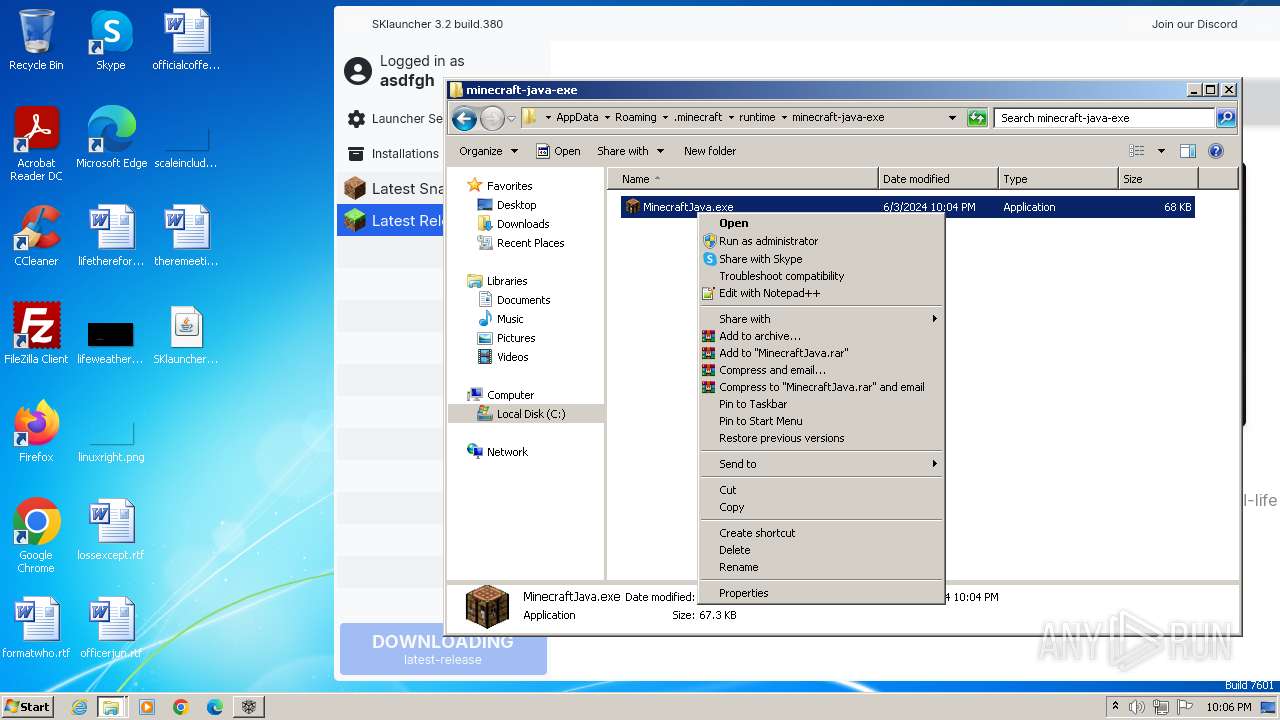Expand the Send to submenu
The image size is (1280, 720).
coord(820,464)
